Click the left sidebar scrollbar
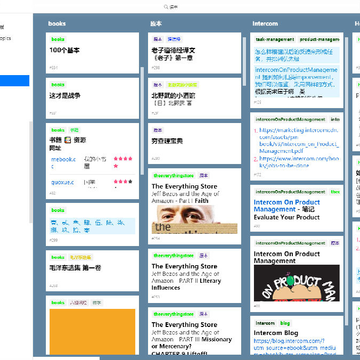Image resolution: width=360 pixels, height=360 pixels. (x=31, y=172)
